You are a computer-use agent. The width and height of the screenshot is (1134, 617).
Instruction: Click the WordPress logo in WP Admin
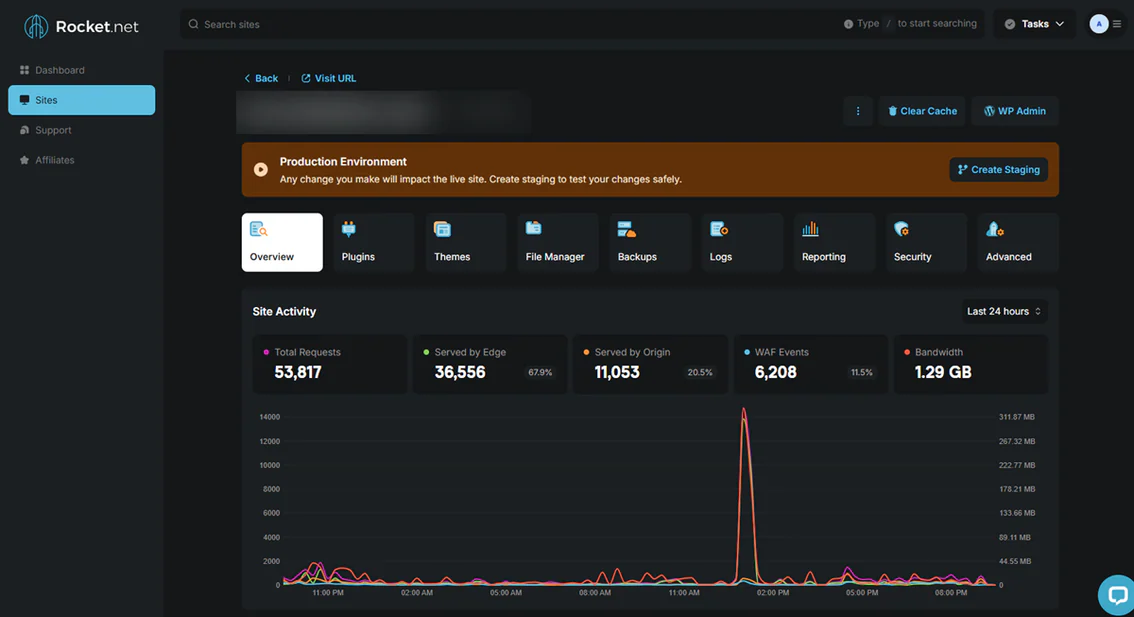pyautogui.click(x=989, y=111)
